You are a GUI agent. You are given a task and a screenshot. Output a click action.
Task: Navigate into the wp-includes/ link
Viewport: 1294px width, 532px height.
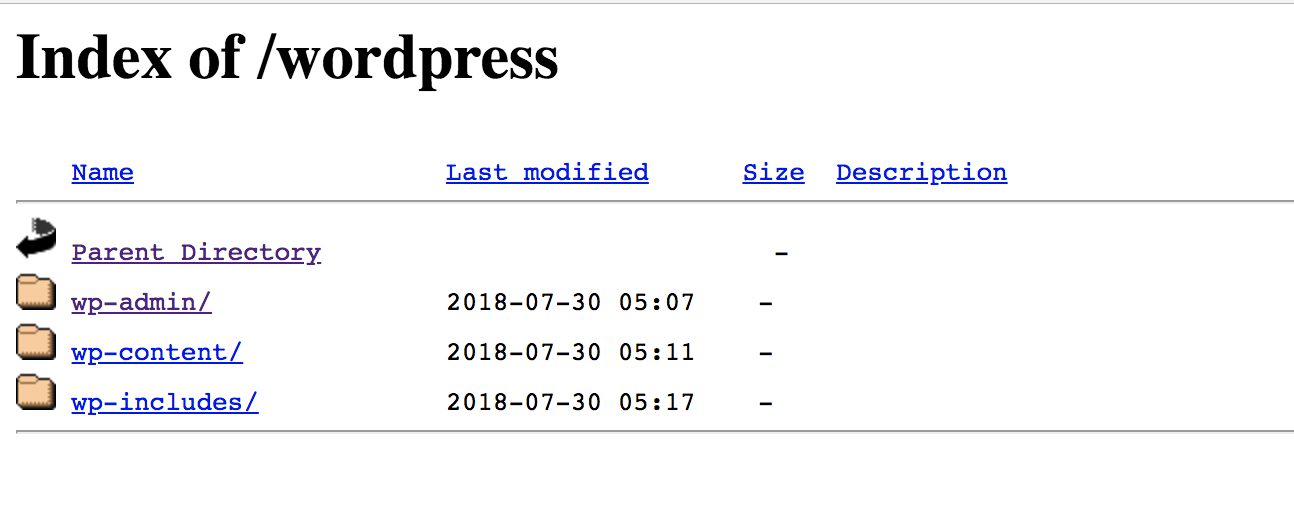point(165,403)
